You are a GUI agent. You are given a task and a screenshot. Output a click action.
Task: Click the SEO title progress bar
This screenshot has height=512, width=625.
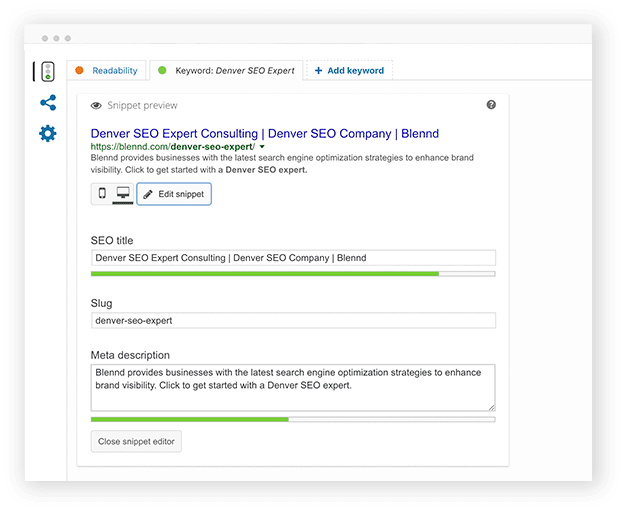coord(293,274)
